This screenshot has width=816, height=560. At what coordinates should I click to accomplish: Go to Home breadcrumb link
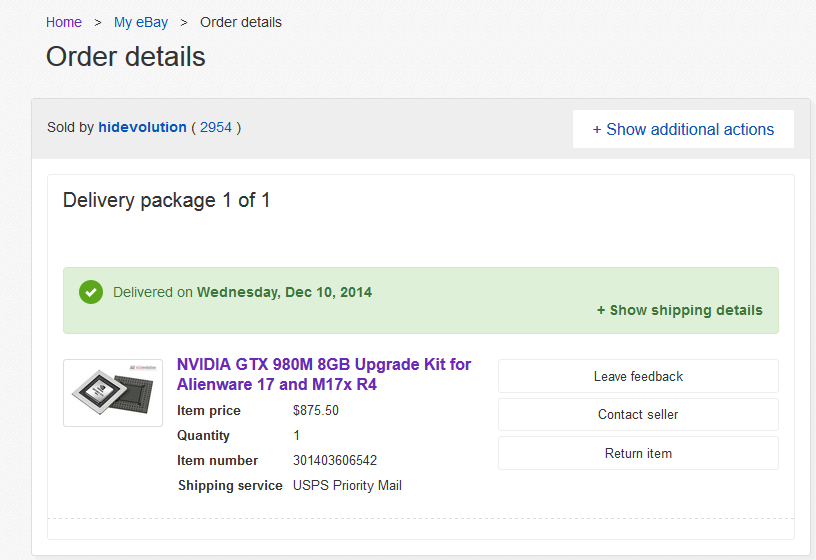click(x=63, y=22)
